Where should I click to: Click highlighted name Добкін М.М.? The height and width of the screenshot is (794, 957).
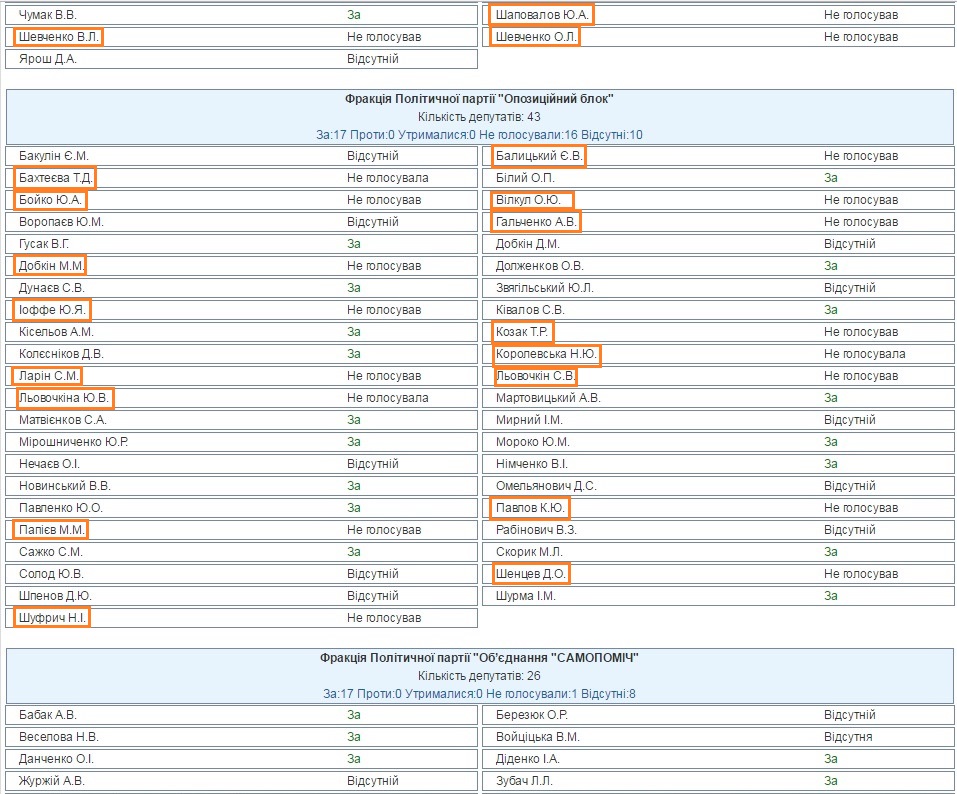click(51, 266)
